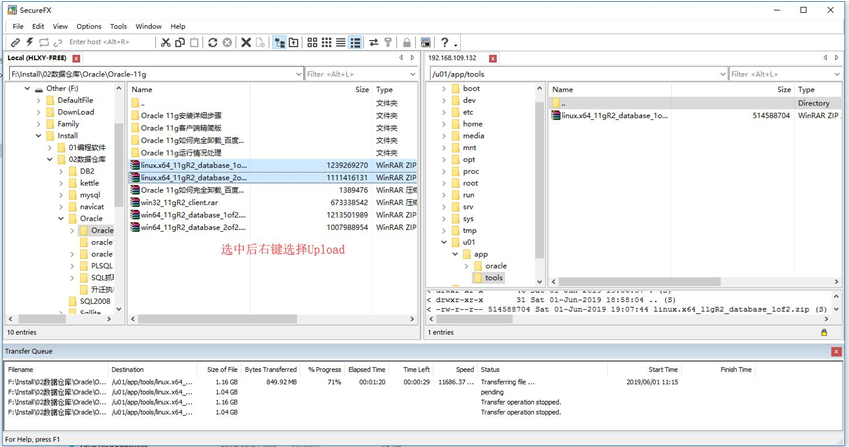The image size is (849, 447).
Task: Click the Delete X toolbar icon
Action: click(x=246, y=42)
